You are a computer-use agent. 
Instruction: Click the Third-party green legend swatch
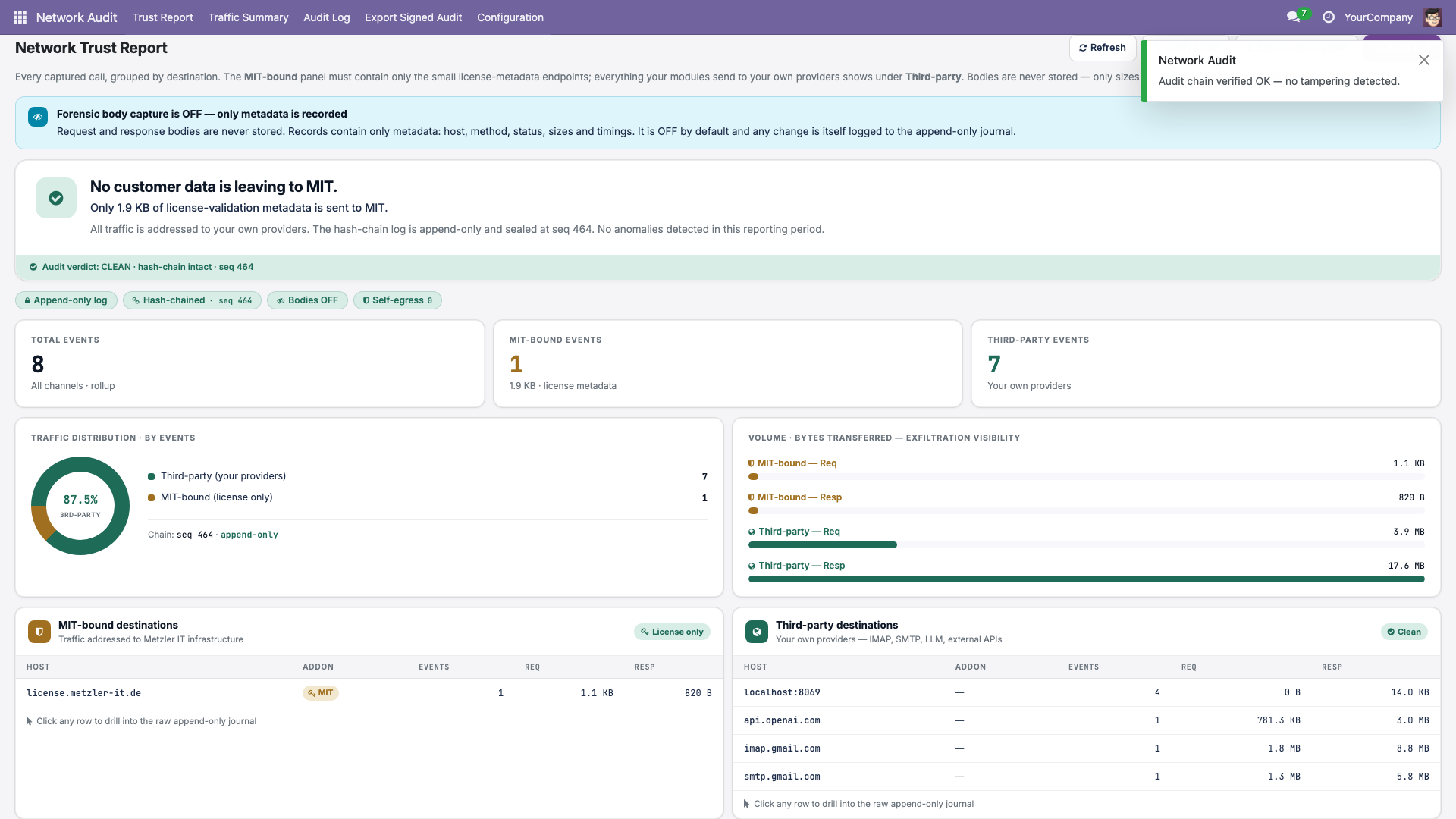tap(151, 476)
